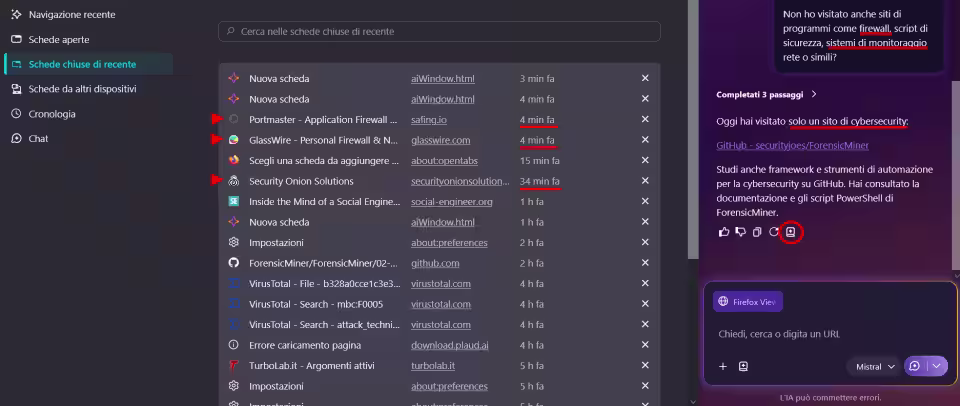Click plus icon to add attachment
The height and width of the screenshot is (406, 960).
point(722,366)
